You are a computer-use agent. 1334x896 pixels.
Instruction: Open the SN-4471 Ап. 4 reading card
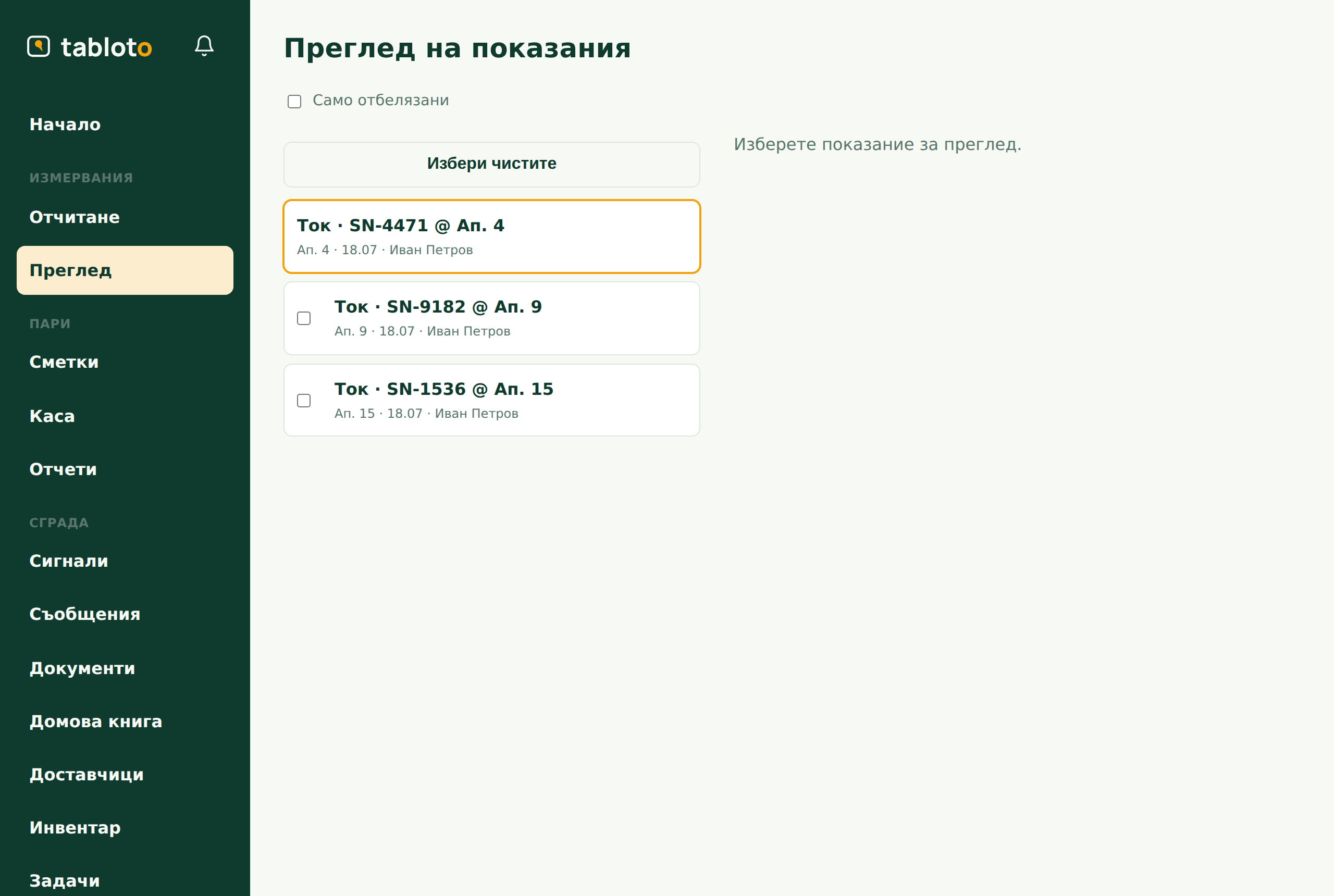pyautogui.click(x=492, y=237)
